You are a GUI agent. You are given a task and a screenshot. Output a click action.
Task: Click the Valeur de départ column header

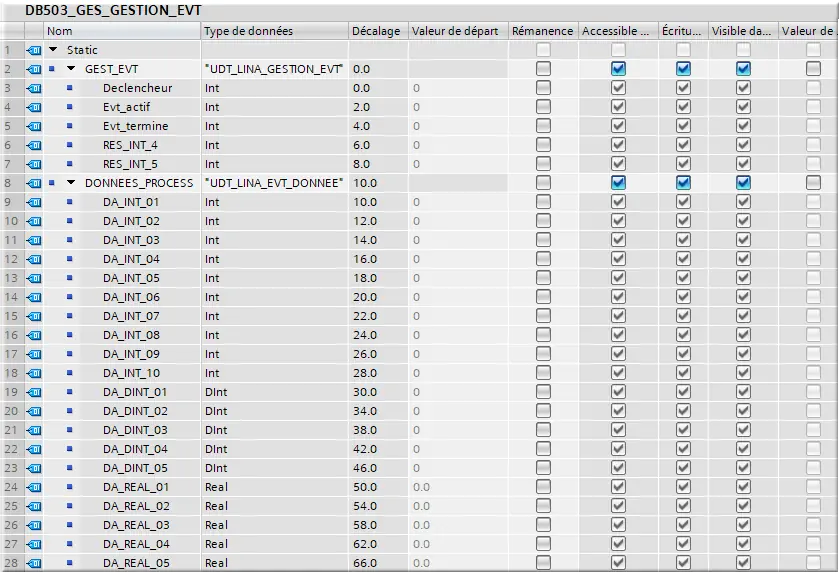[458, 31]
